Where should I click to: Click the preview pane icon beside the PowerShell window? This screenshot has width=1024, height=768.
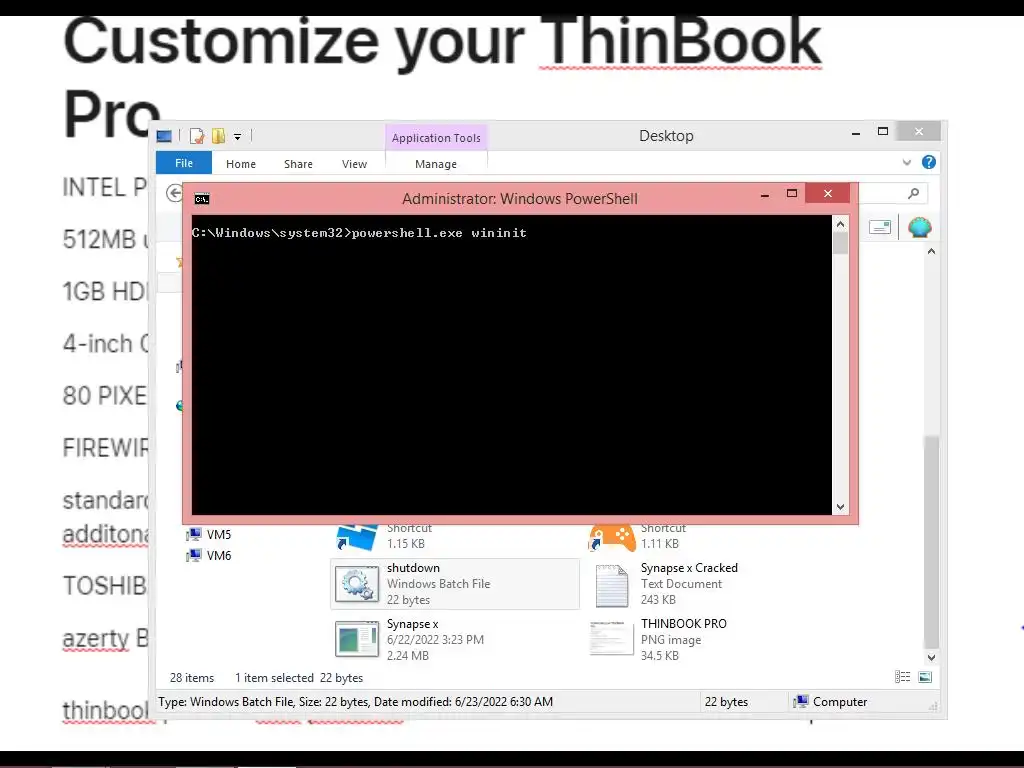point(880,227)
